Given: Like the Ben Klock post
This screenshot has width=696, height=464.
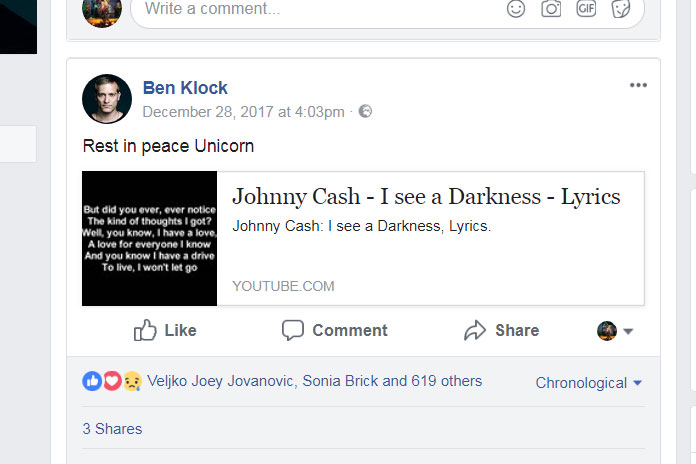Looking at the screenshot, I should tap(165, 331).
